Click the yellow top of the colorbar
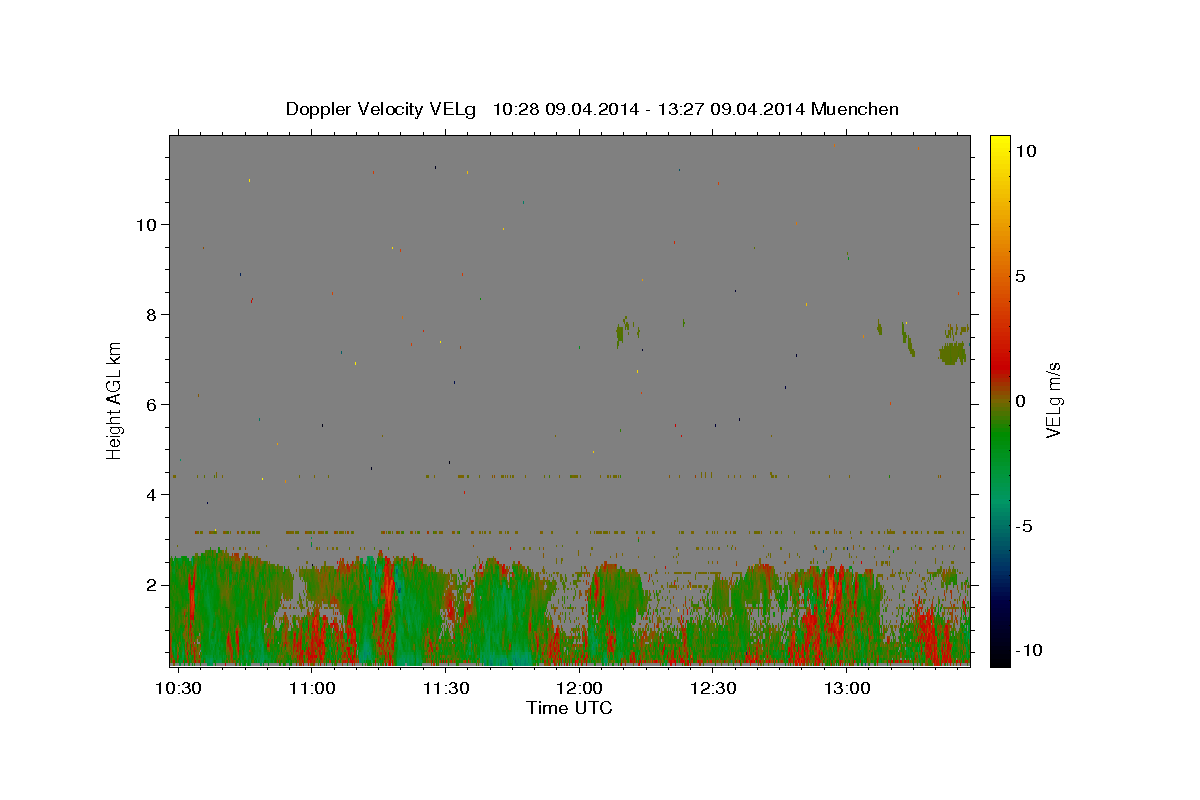The image size is (1200, 800). (1000, 145)
